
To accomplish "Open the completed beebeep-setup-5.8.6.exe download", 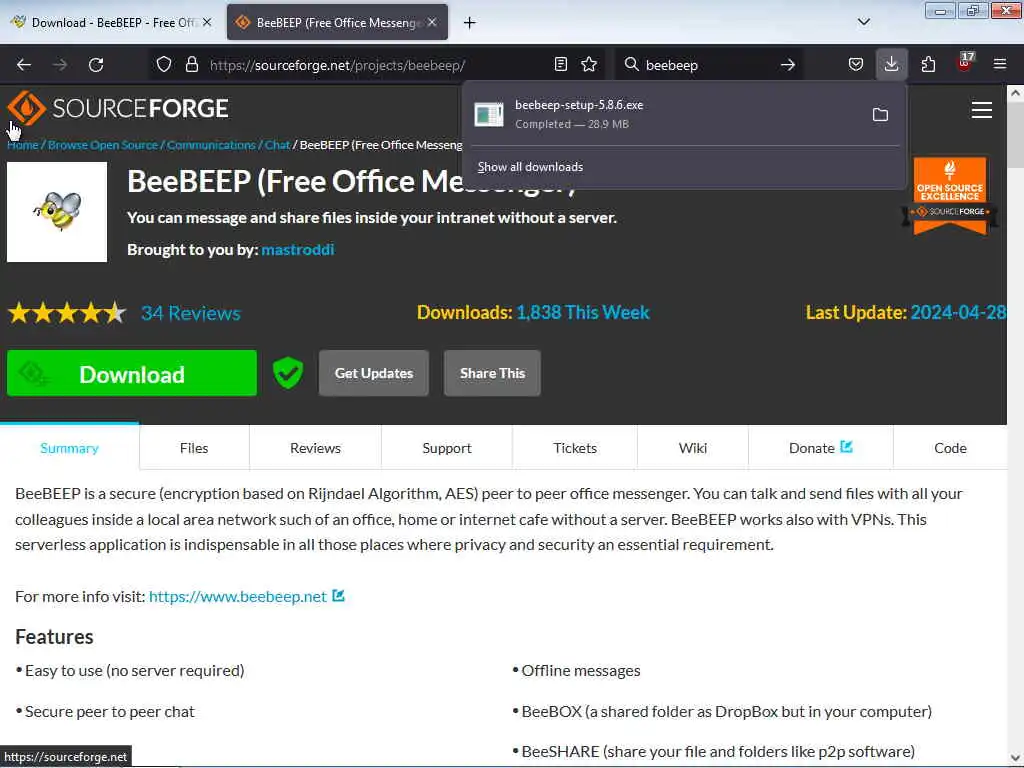I will click(666, 114).
